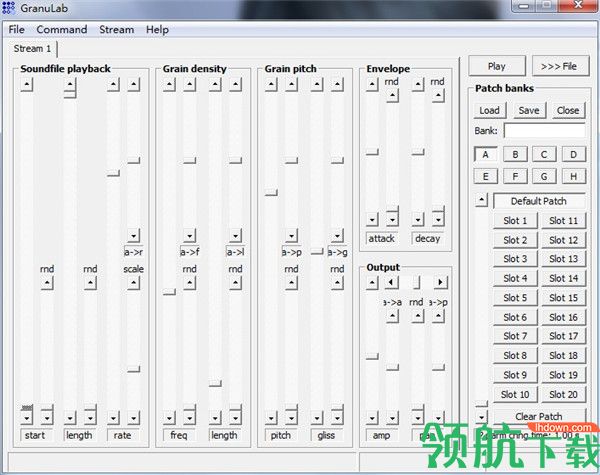
Task: Click down arrow of a->l slider
Action: pyautogui.click(x=235, y=235)
